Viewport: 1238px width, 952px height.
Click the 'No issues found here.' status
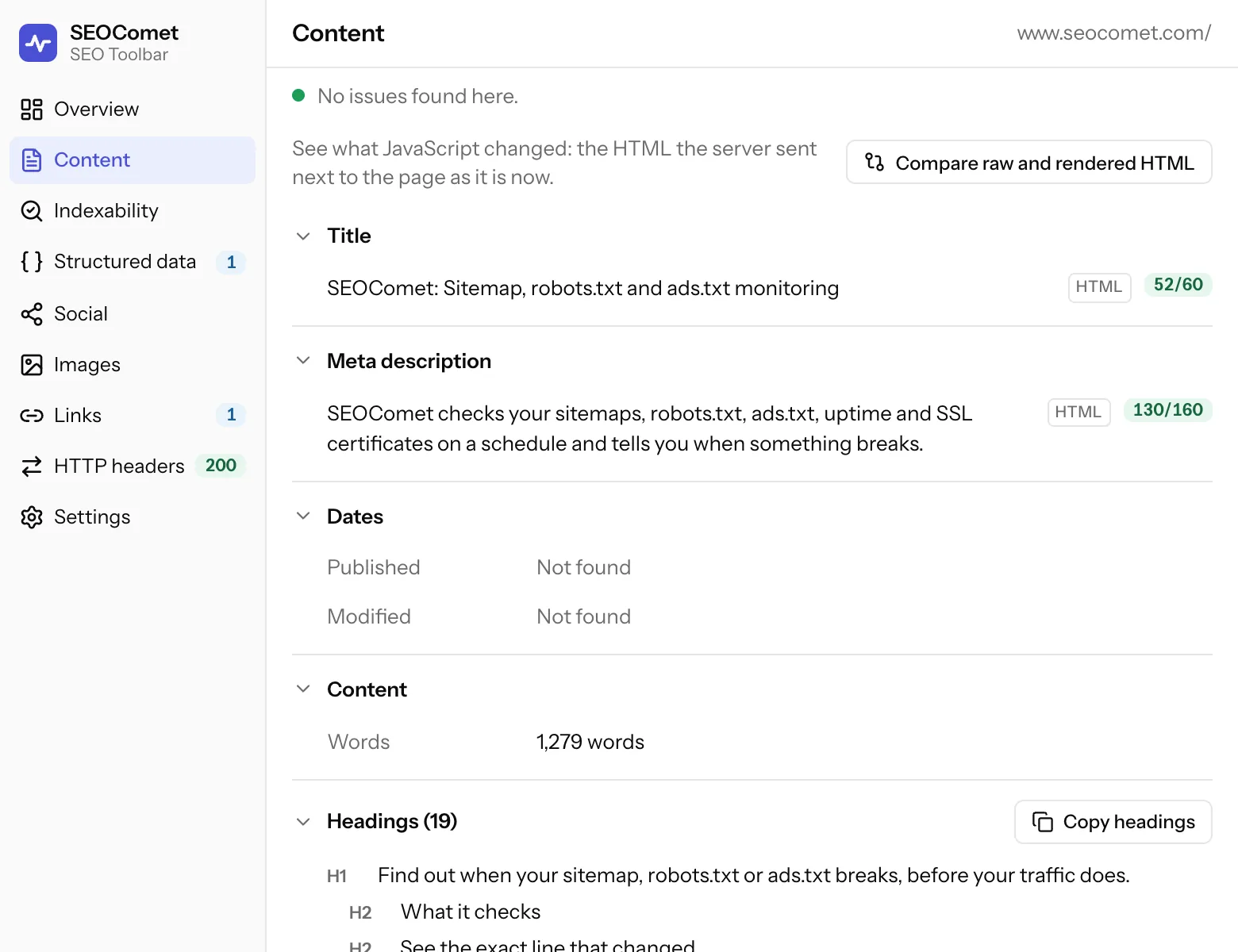[417, 97]
